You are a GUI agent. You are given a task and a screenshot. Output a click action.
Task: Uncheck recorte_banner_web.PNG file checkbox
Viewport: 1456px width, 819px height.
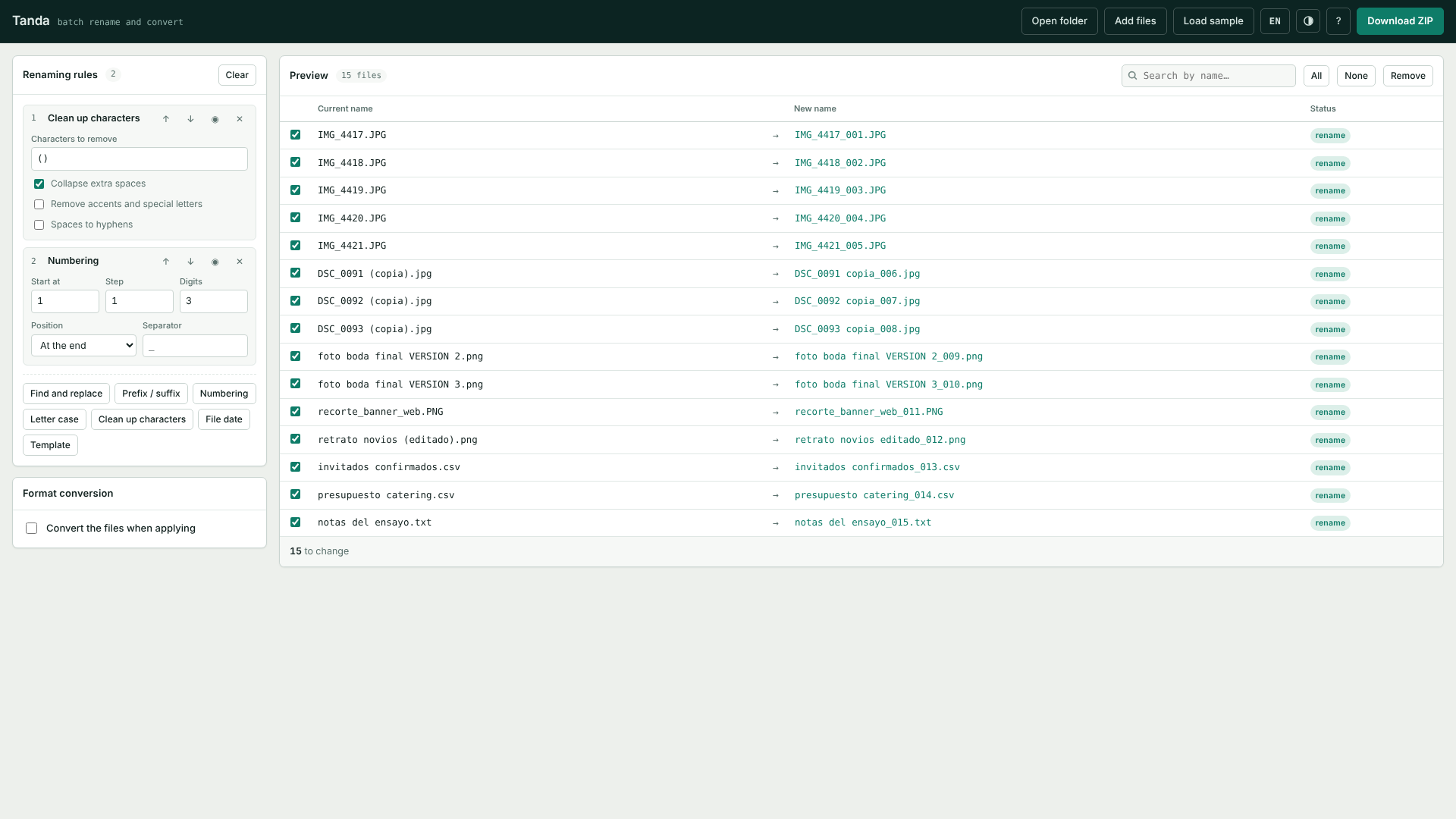(x=296, y=412)
